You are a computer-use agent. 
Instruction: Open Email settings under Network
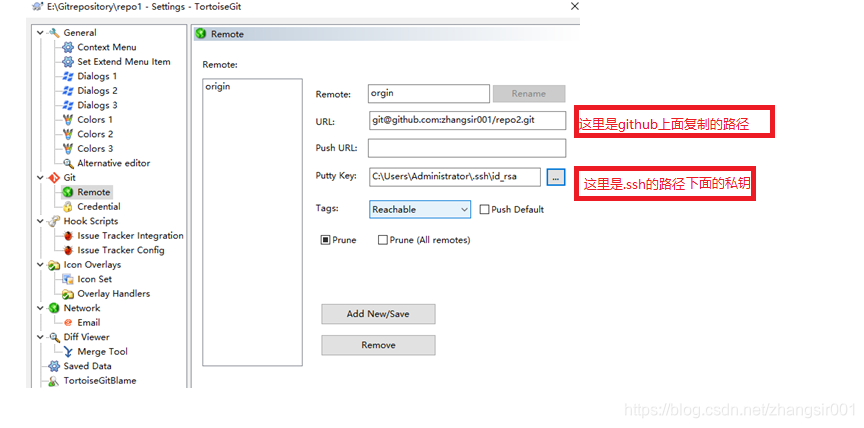pyautogui.click(x=89, y=323)
